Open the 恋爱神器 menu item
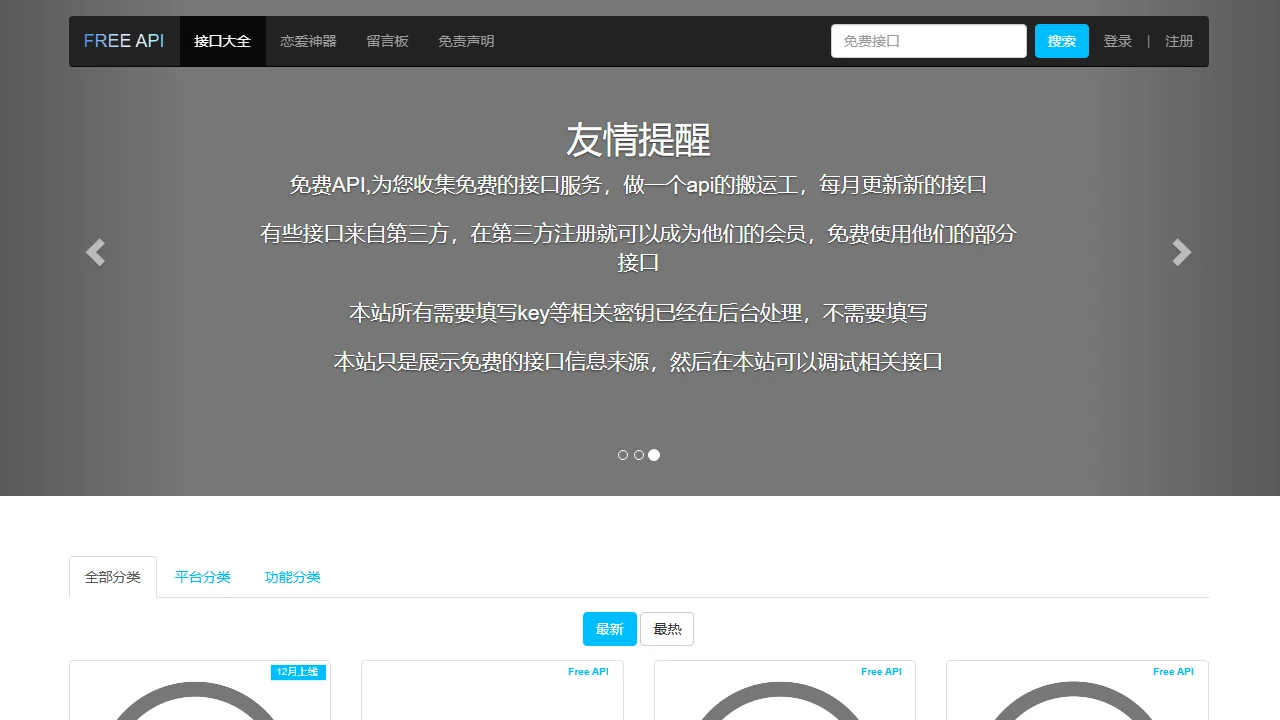1280x720 pixels. click(309, 41)
